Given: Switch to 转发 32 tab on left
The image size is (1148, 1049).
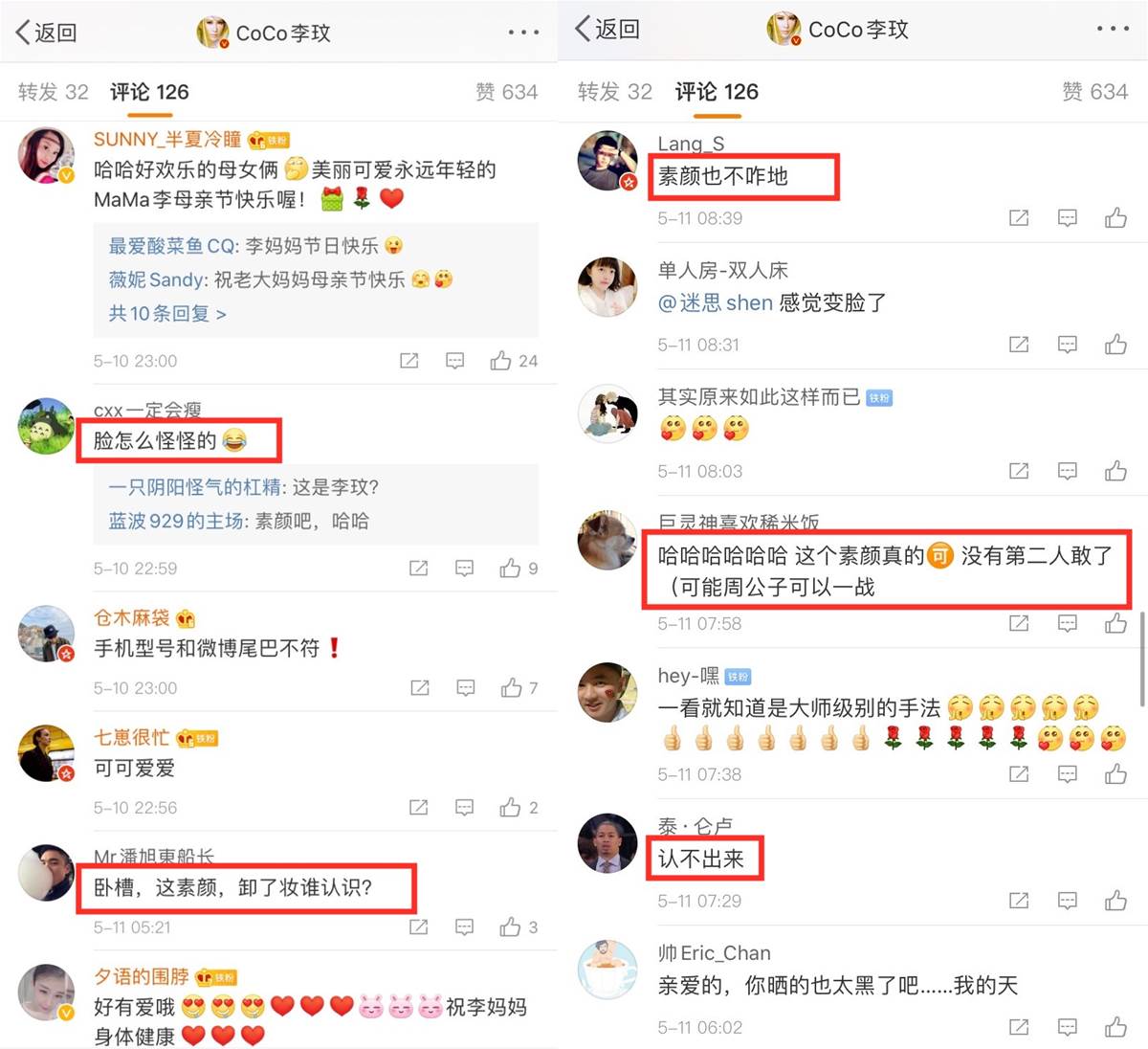Looking at the screenshot, I should [x=54, y=92].
